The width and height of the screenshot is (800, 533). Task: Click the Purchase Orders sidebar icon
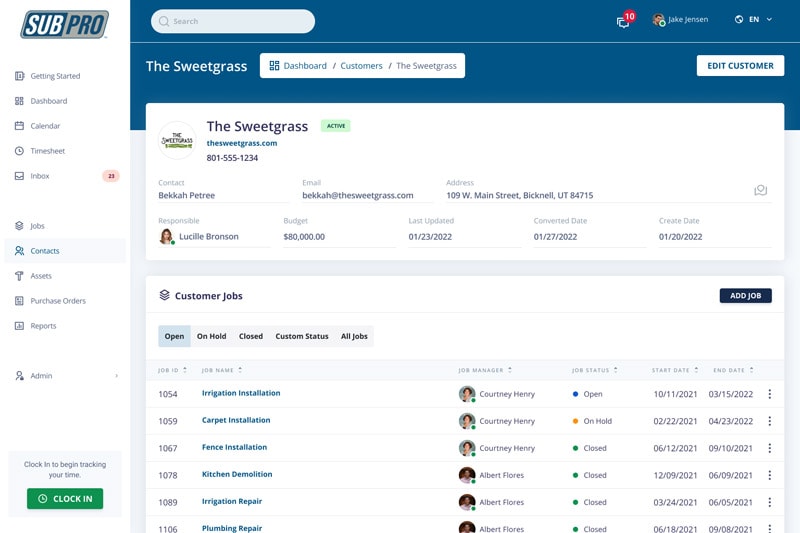click(19, 301)
